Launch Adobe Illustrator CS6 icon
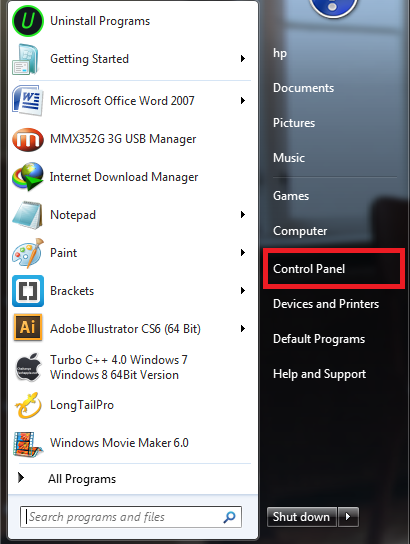 (28, 327)
